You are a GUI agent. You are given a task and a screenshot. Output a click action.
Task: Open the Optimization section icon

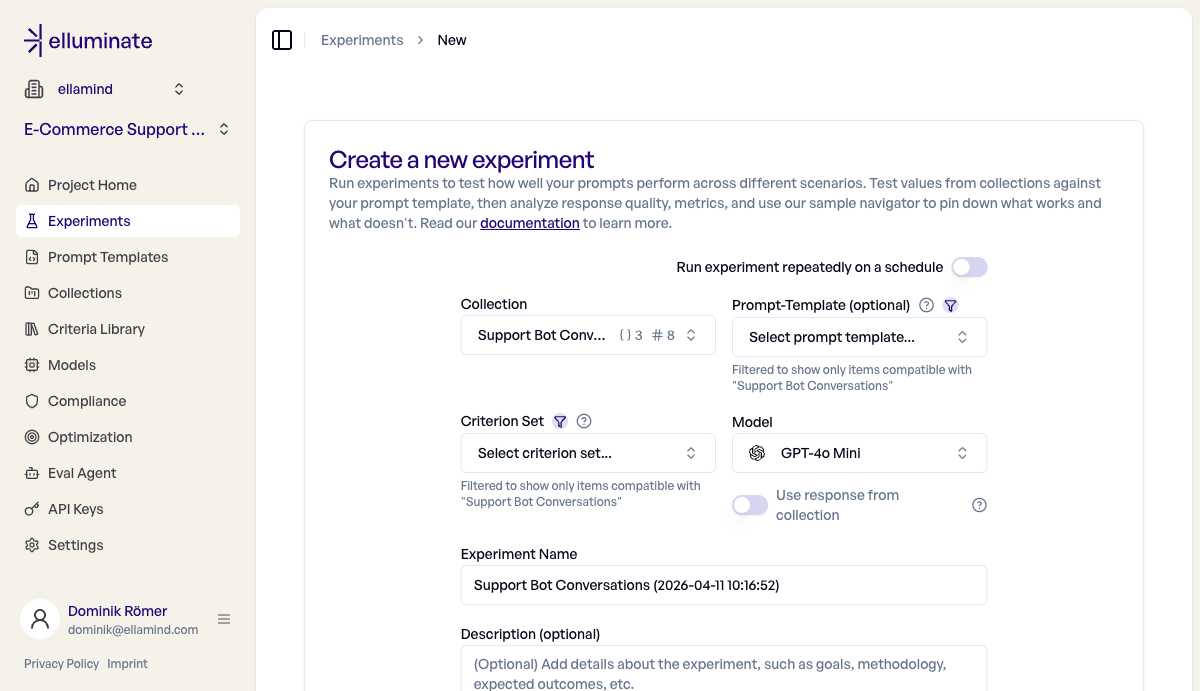coord(33,436)
